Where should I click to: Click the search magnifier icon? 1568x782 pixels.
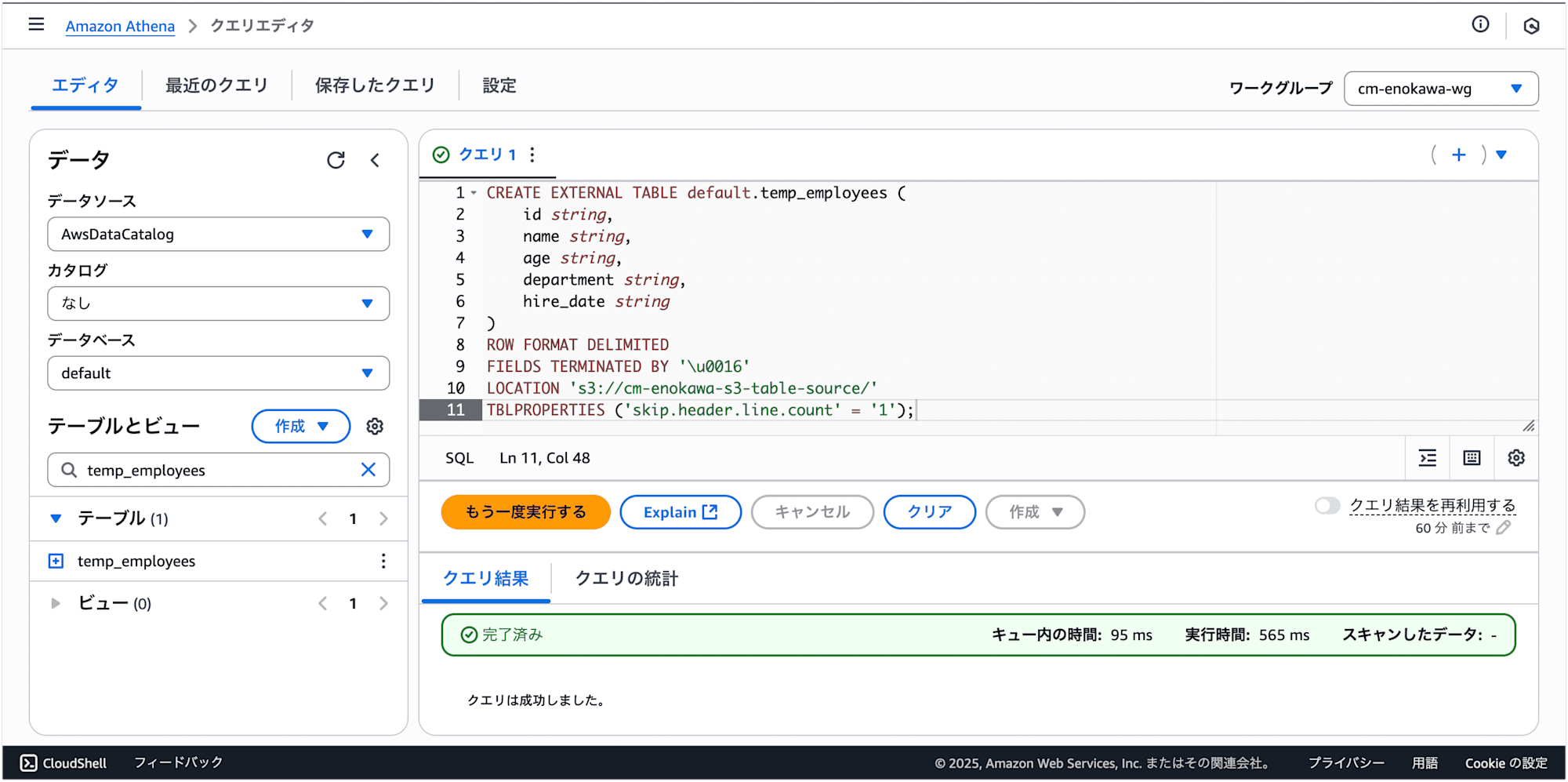[x=69, y=470]
